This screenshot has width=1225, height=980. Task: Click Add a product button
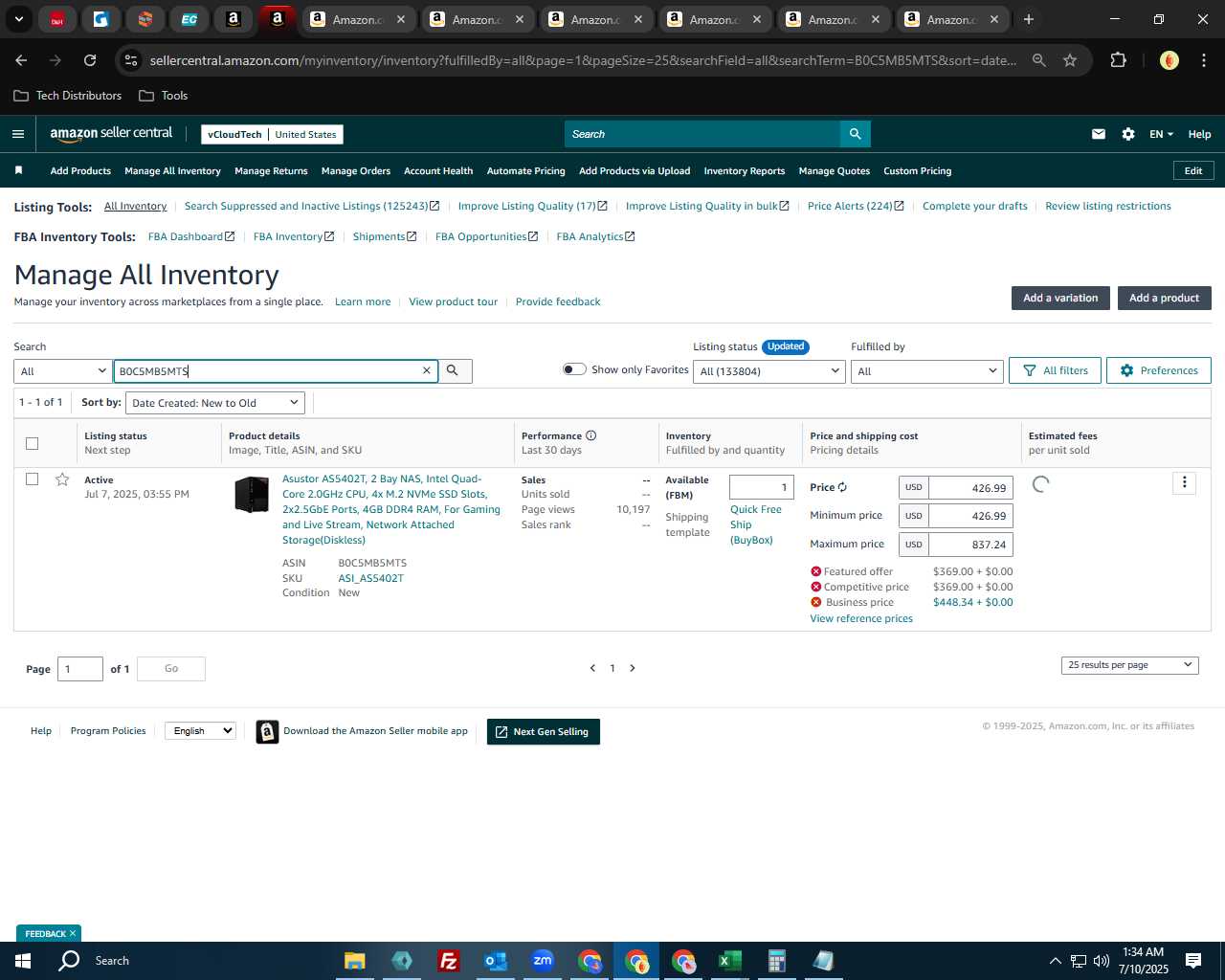1165,298
